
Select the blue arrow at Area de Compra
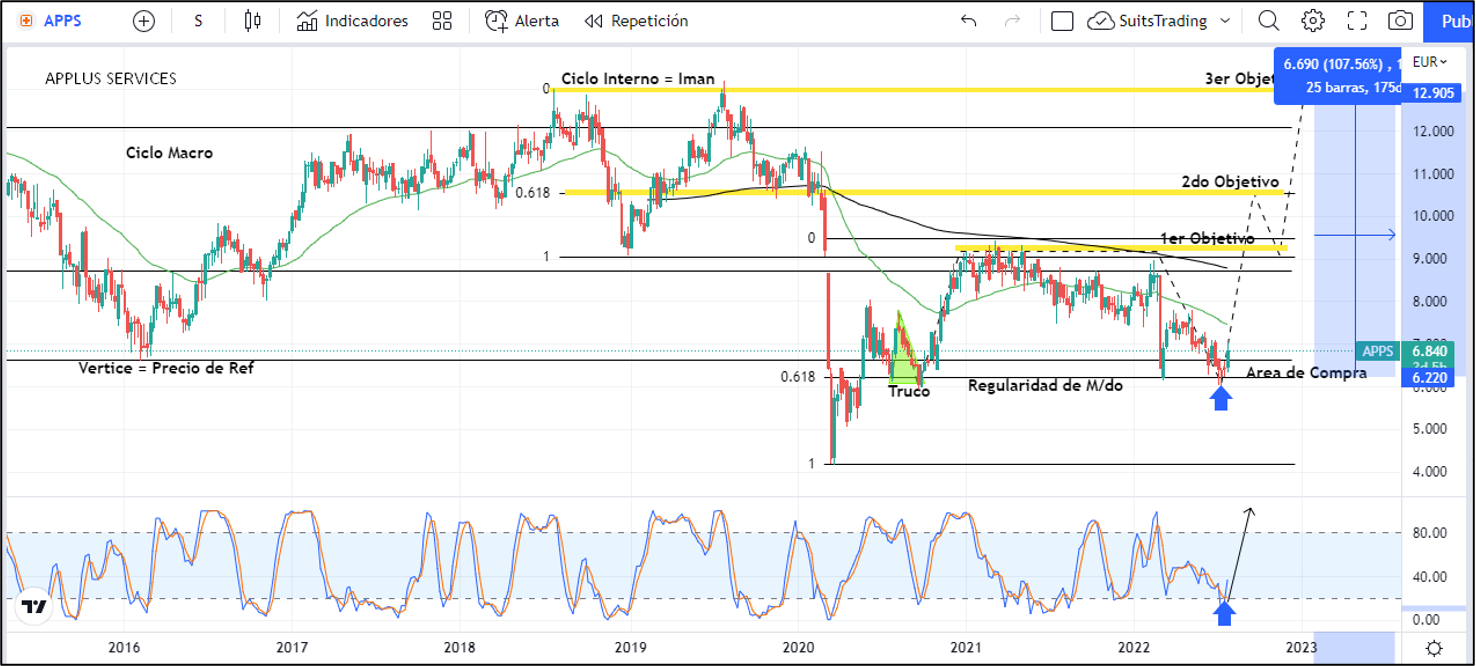pyautogui.click(x=1221, y=398)
